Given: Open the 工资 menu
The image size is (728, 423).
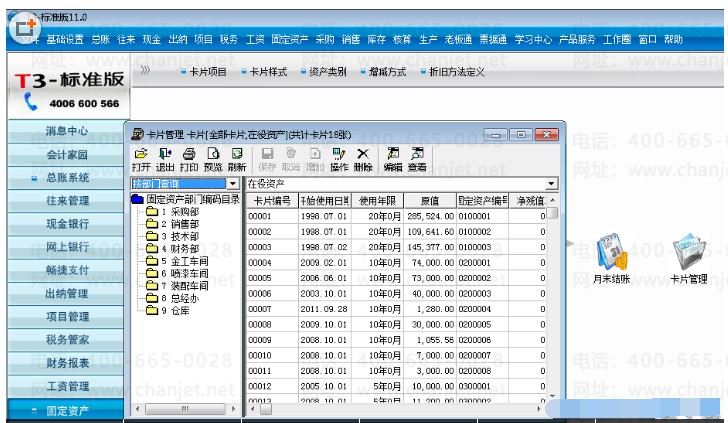Looking at the screenshot, I should 255,39.
